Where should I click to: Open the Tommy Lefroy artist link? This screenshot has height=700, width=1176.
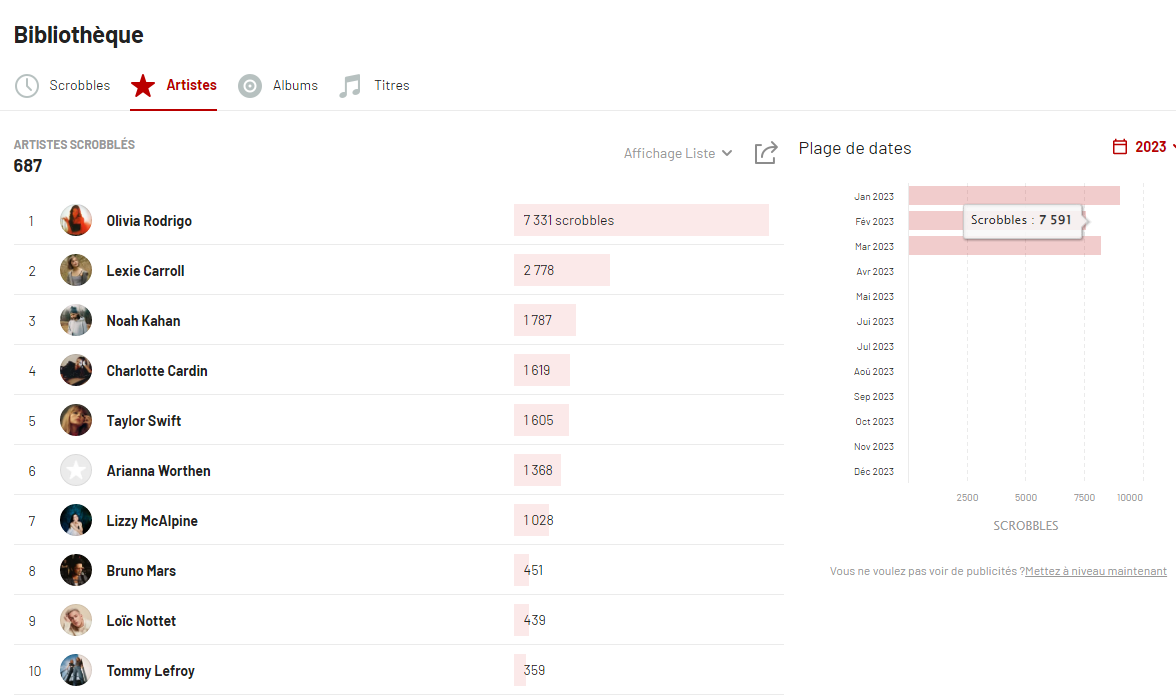(x=150, y=671)
